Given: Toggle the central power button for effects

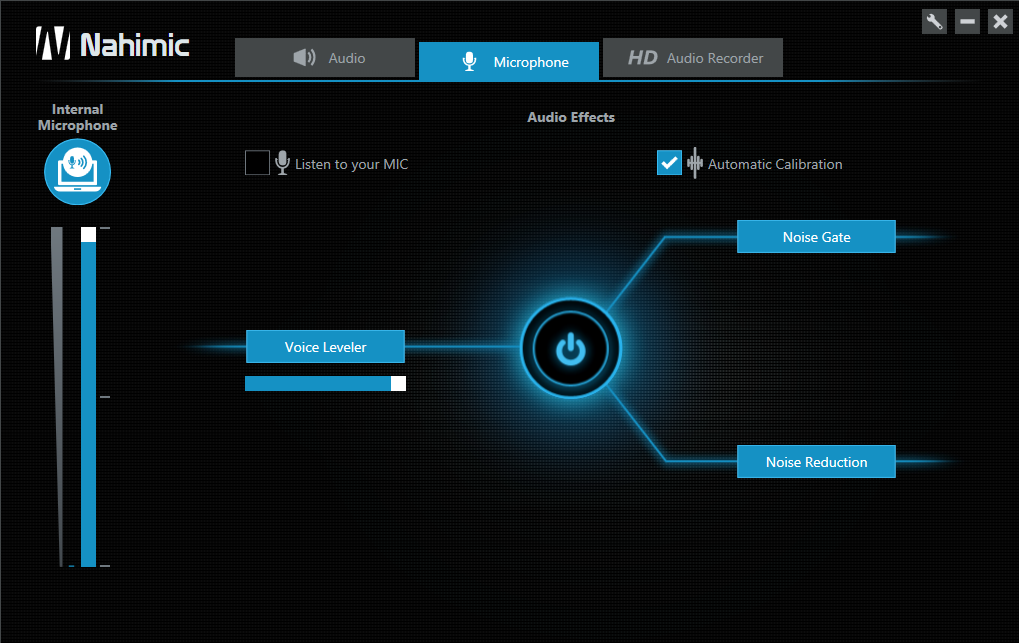Looking at the screenshot, I should 570,349.
